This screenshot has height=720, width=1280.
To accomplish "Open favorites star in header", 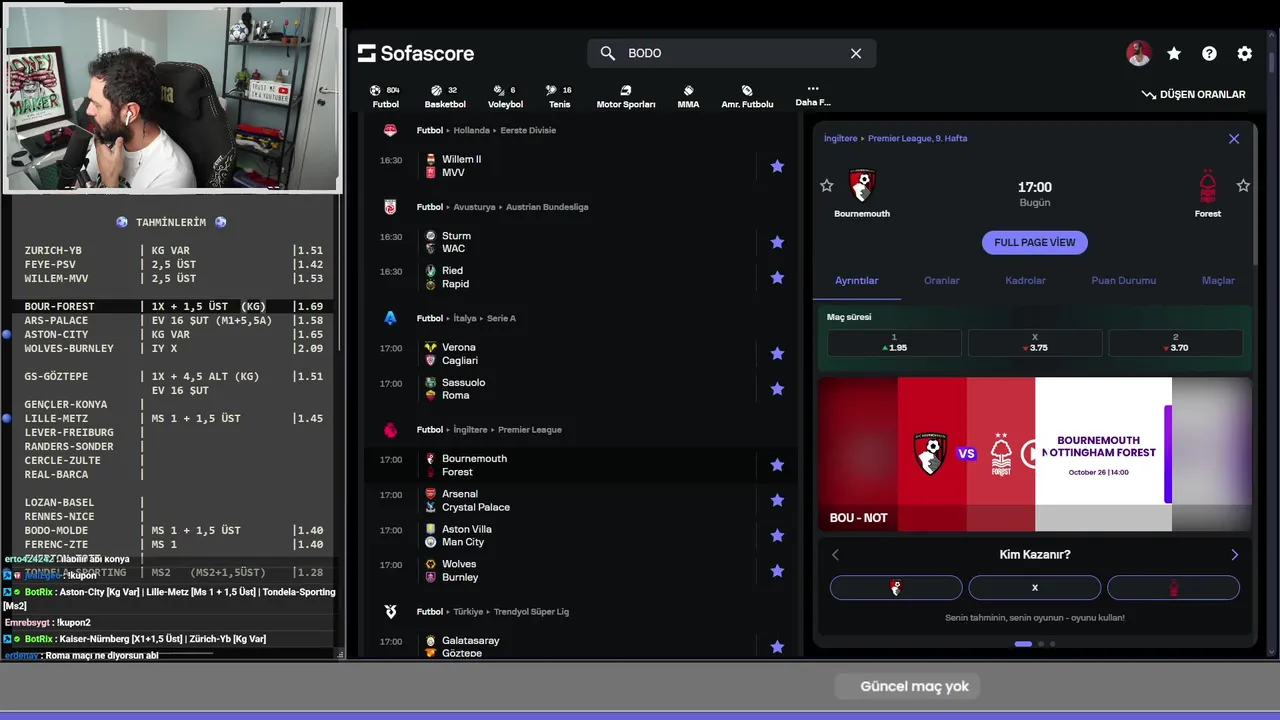I will point(1174,54).
